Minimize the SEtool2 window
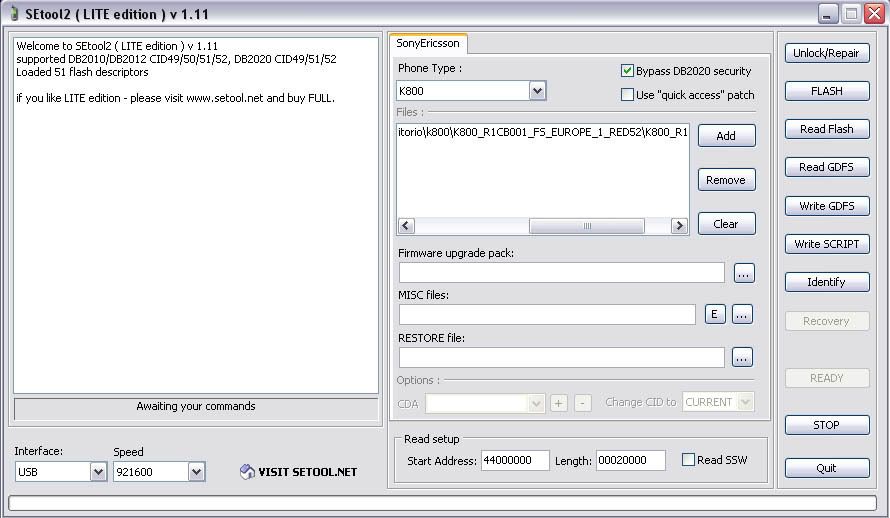The image size is (890, 518). (x=828, y=14)
